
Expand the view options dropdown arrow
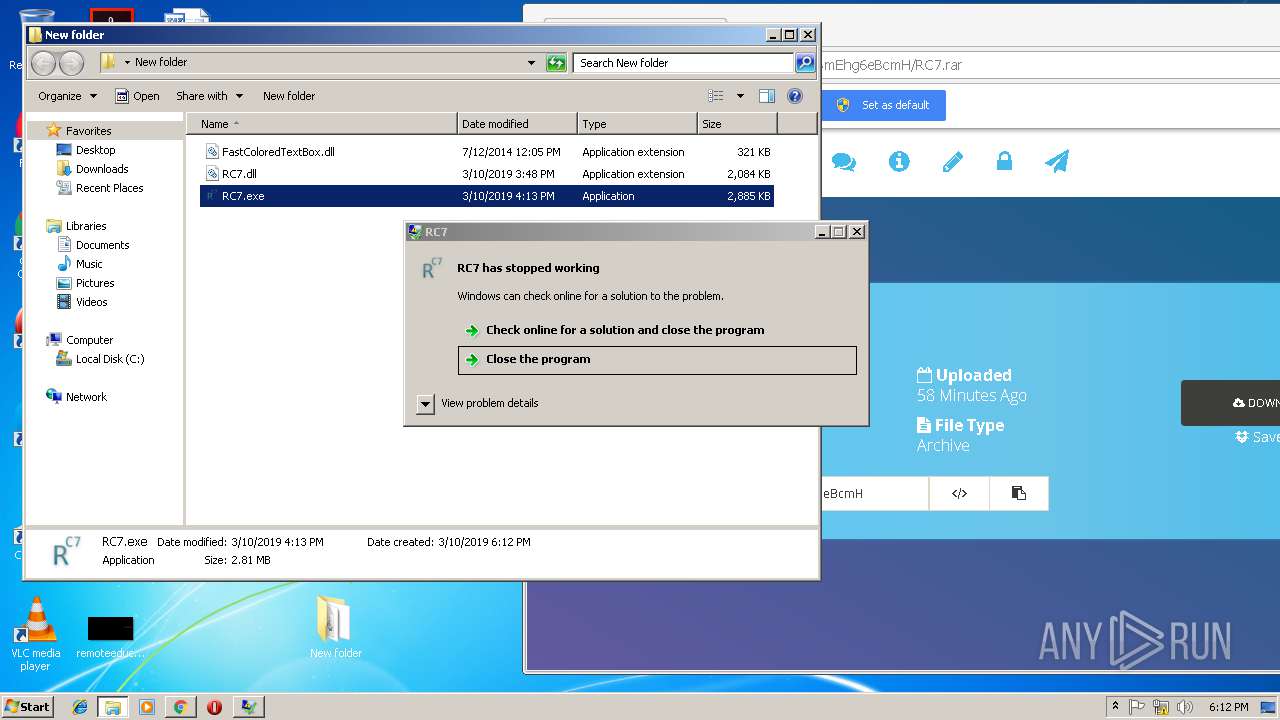point(740,96)
